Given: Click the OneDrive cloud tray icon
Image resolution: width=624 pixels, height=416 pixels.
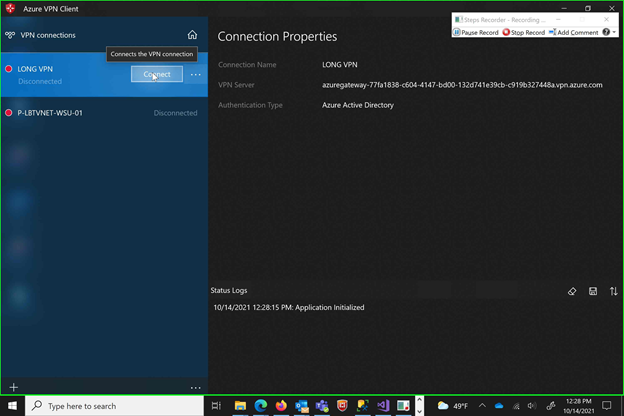Looking at the screenshot, I should click(499, 406).
